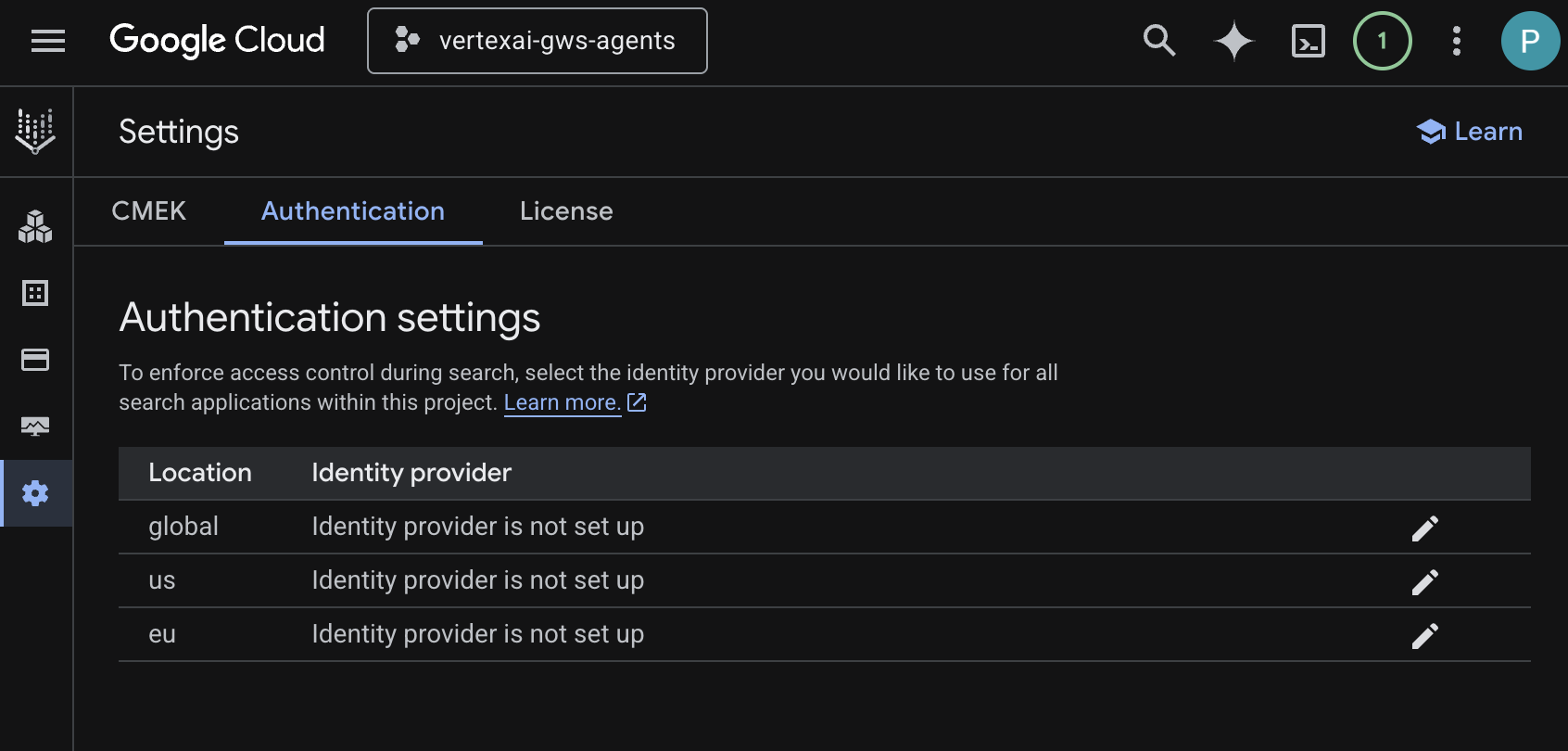The height and width of the screenshot is (751, 1568).
Task: Open the cubes icon in sidebar
Action: 35,226
